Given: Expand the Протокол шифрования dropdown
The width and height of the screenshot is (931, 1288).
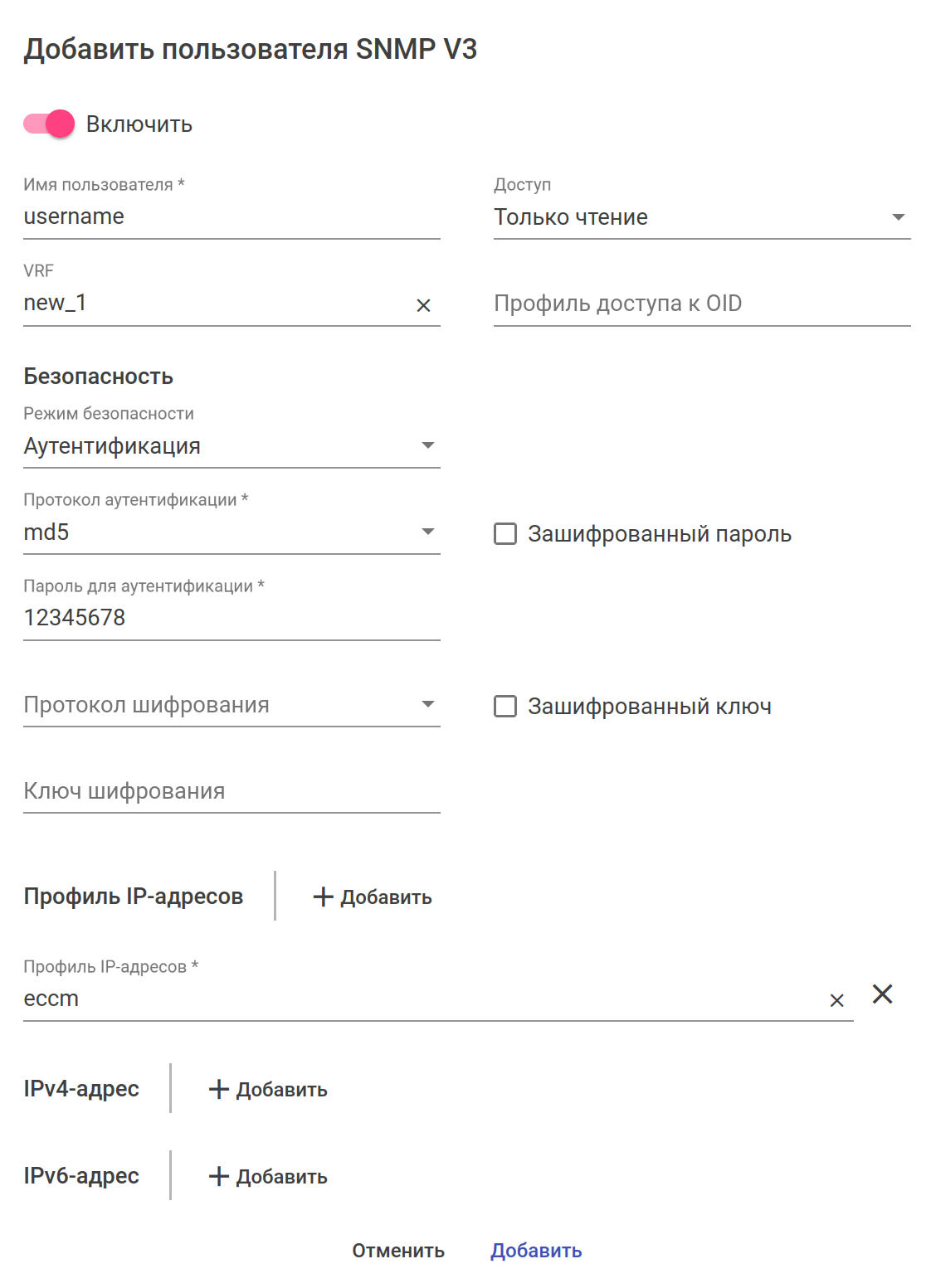Looking at the screenshot, I should (231, 705).
